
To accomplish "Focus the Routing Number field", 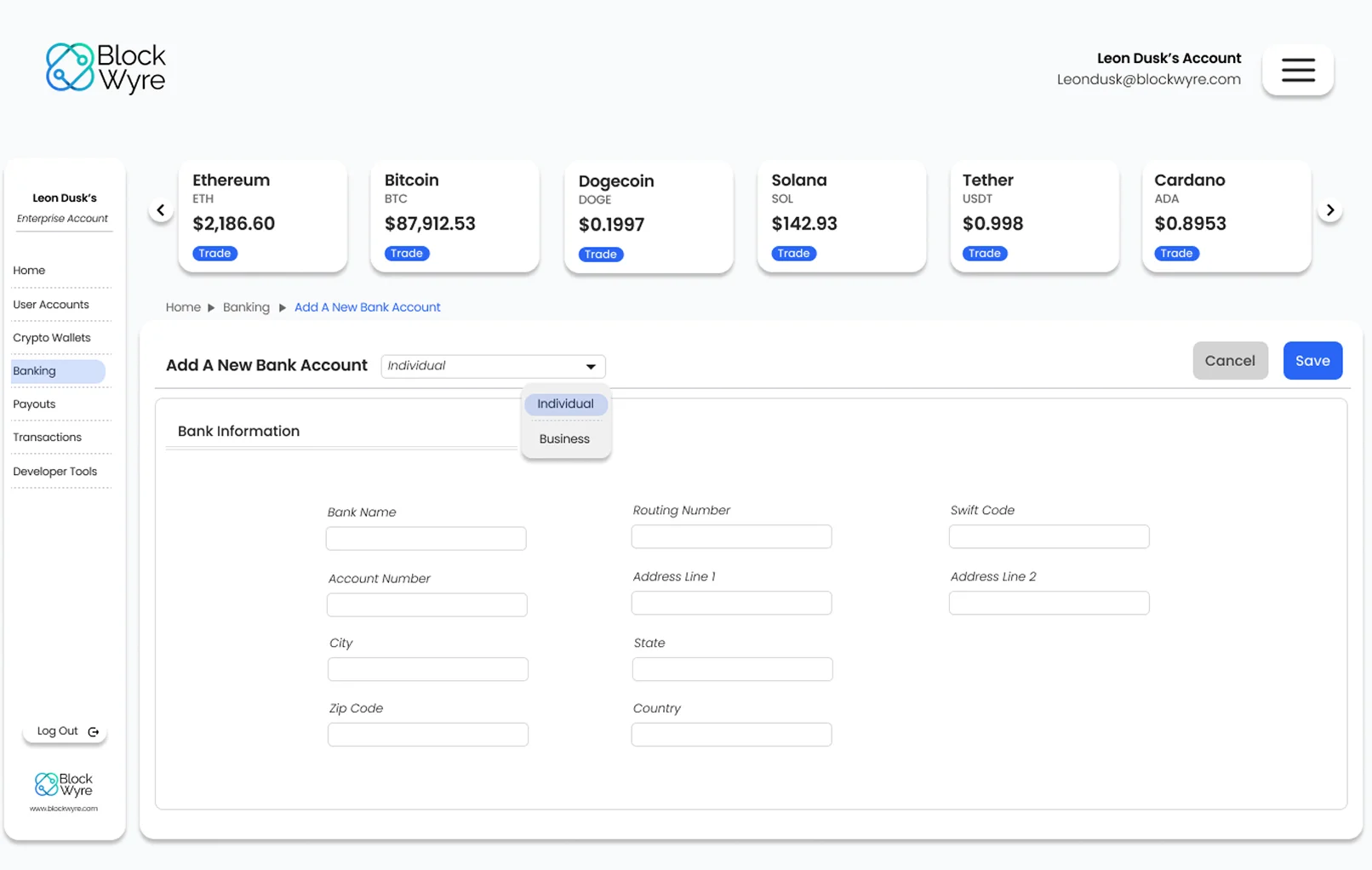I will 731,537.
